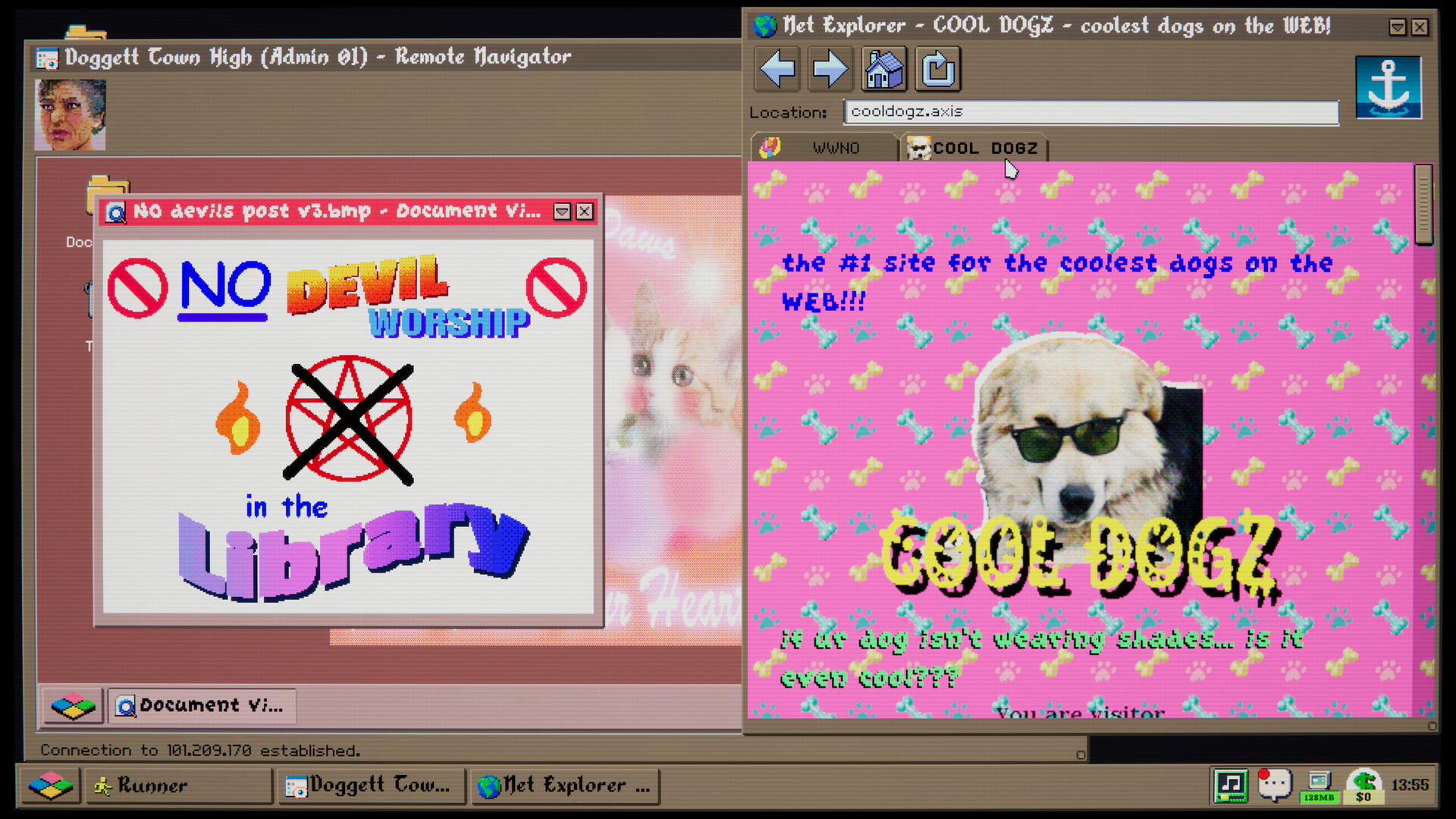
Task: Close the Net Explorer window
Action: 1420,27
